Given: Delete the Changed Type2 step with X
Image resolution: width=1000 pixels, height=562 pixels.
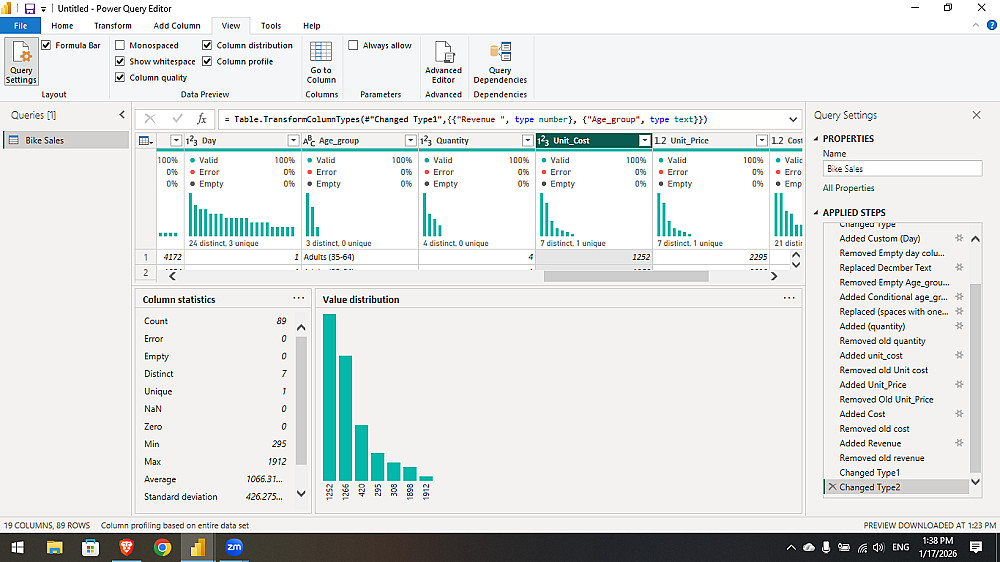Looking at the screenshot, I should pyautogui.click(x=832, y=487).
